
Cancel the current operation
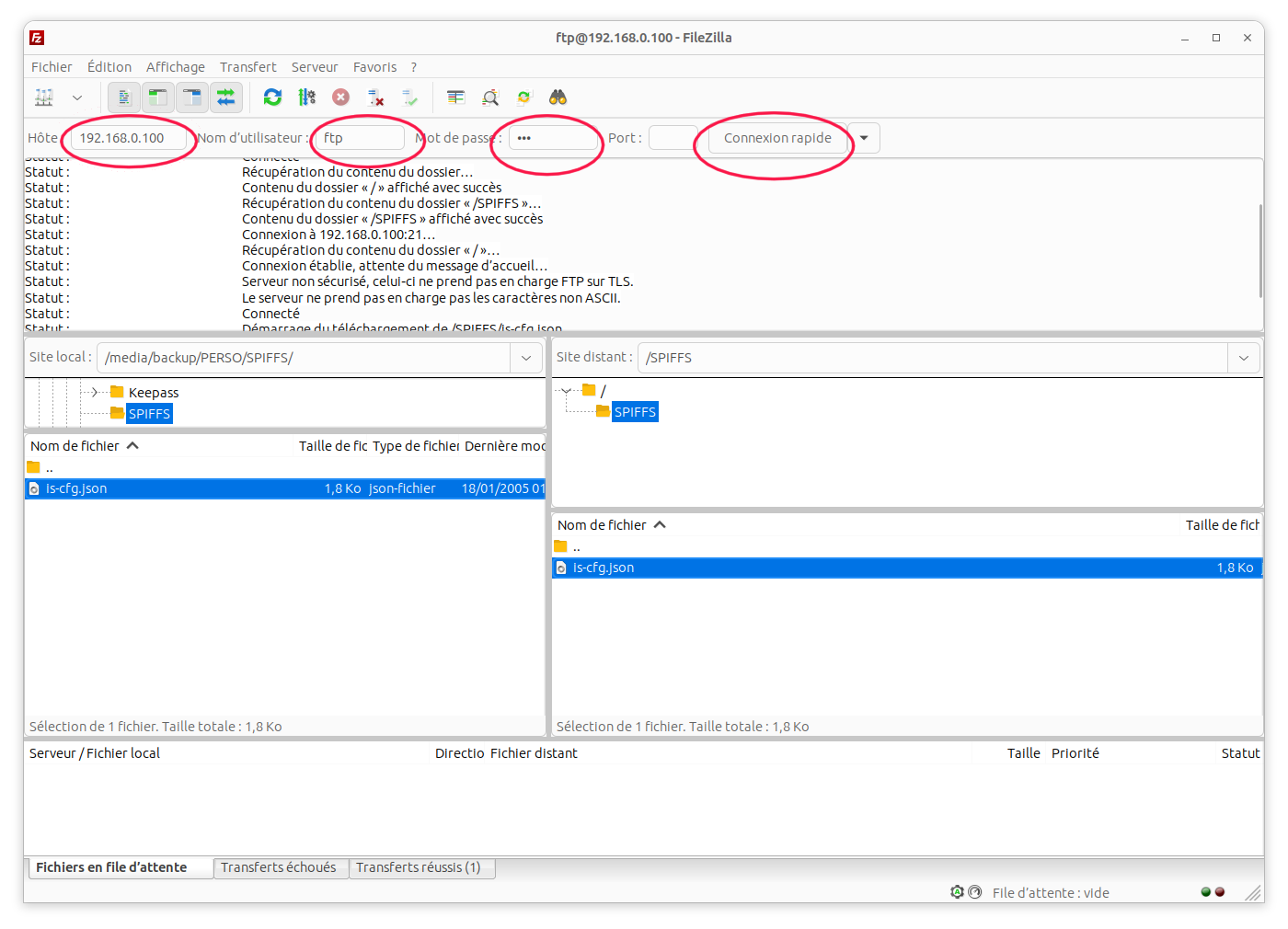[341, 97]
